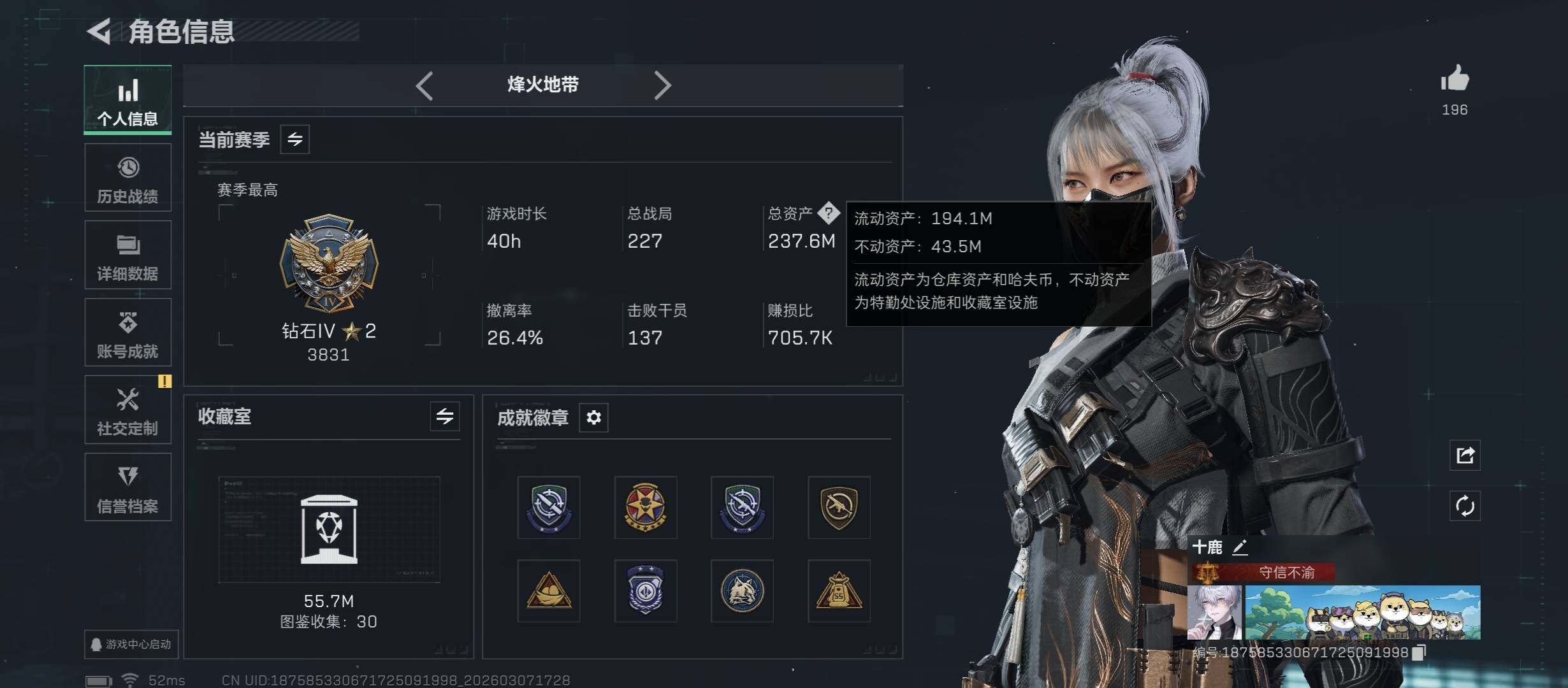Select the 账号成就 sidebar tab

[x=127, y=333]
